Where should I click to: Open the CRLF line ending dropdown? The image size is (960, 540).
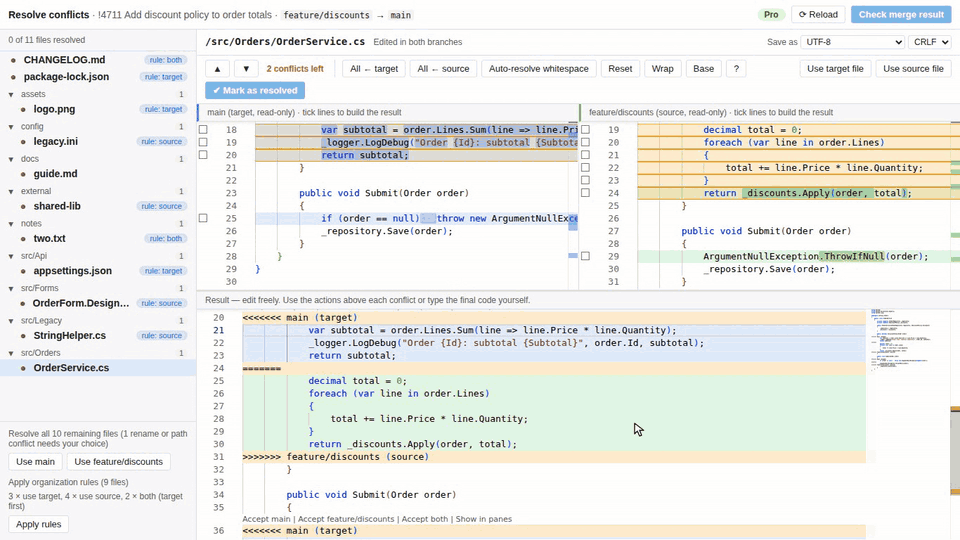pos(929,42)
